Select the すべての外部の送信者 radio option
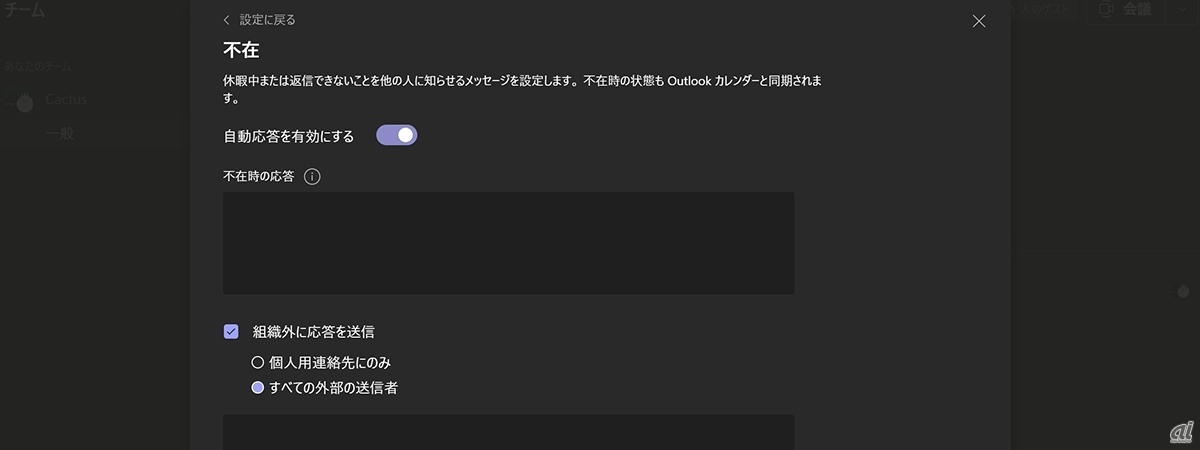The width and height of the screenshot is (1200, 450). 257,388
